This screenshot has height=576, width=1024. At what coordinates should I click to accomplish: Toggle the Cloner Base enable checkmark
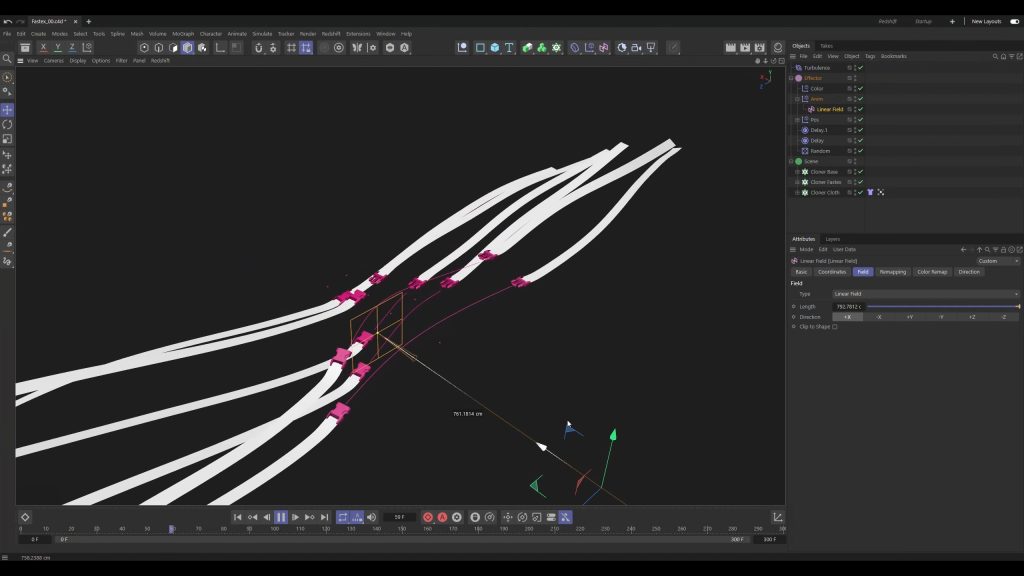[861, 172]
